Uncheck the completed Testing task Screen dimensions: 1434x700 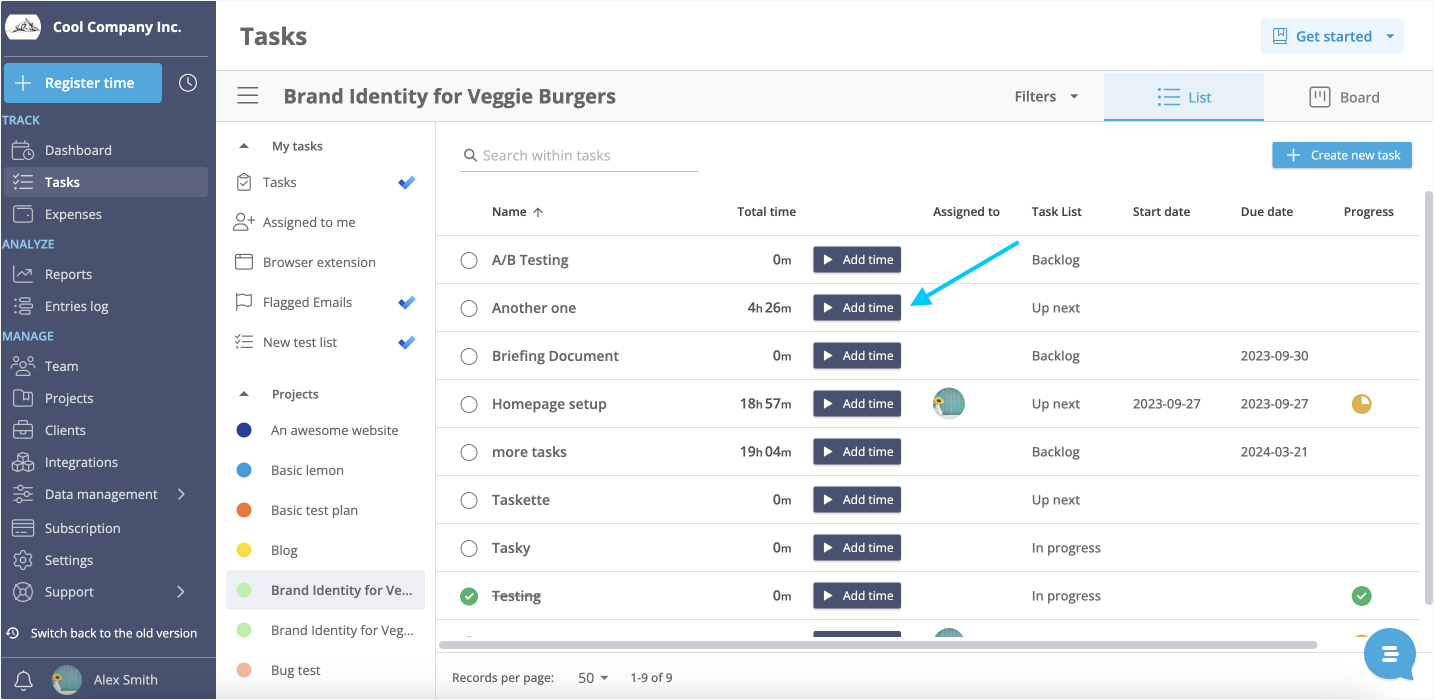pyautogui.click(x=469, y=596)
